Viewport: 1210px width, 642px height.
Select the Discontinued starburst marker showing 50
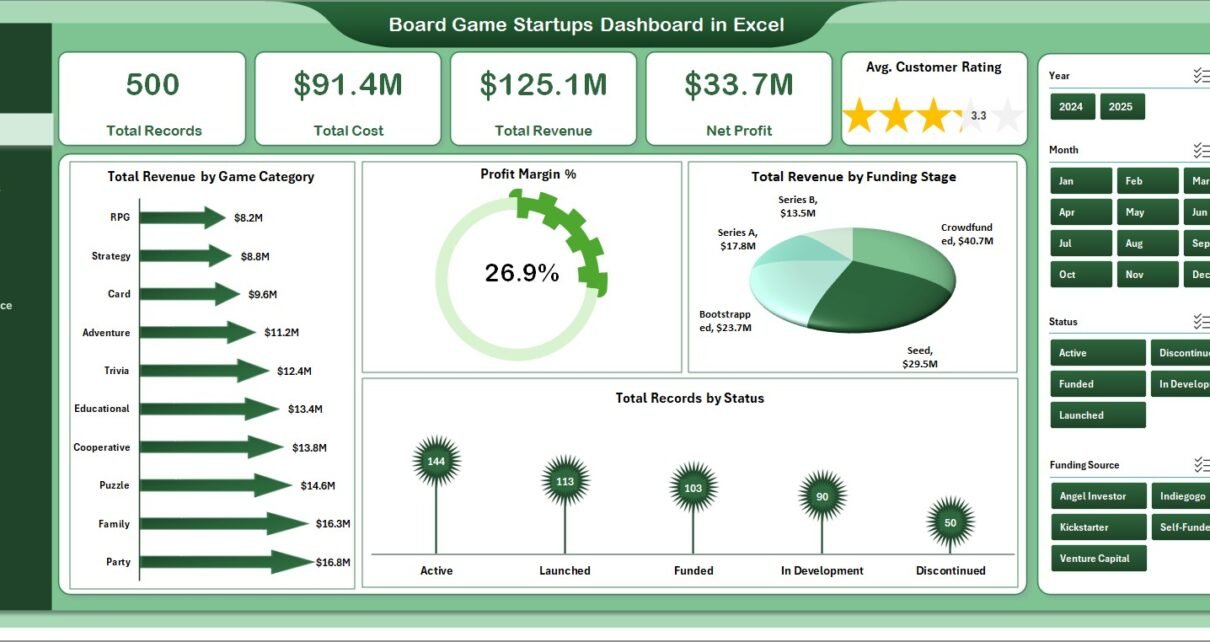pos(950,522)
